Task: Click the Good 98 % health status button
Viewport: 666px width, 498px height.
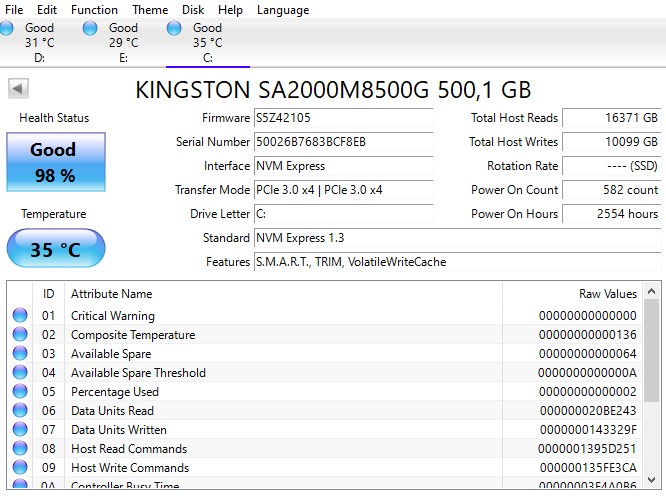Action: [56, 162]
